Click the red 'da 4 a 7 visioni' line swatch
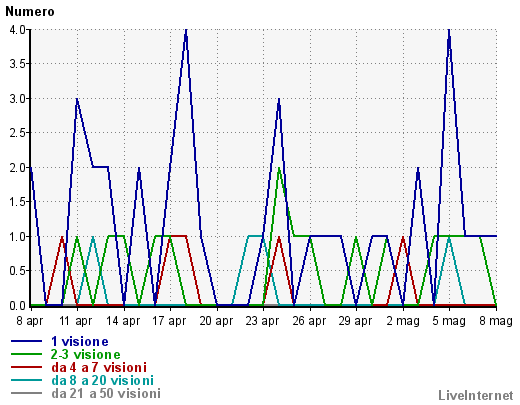 coord(27,367)
